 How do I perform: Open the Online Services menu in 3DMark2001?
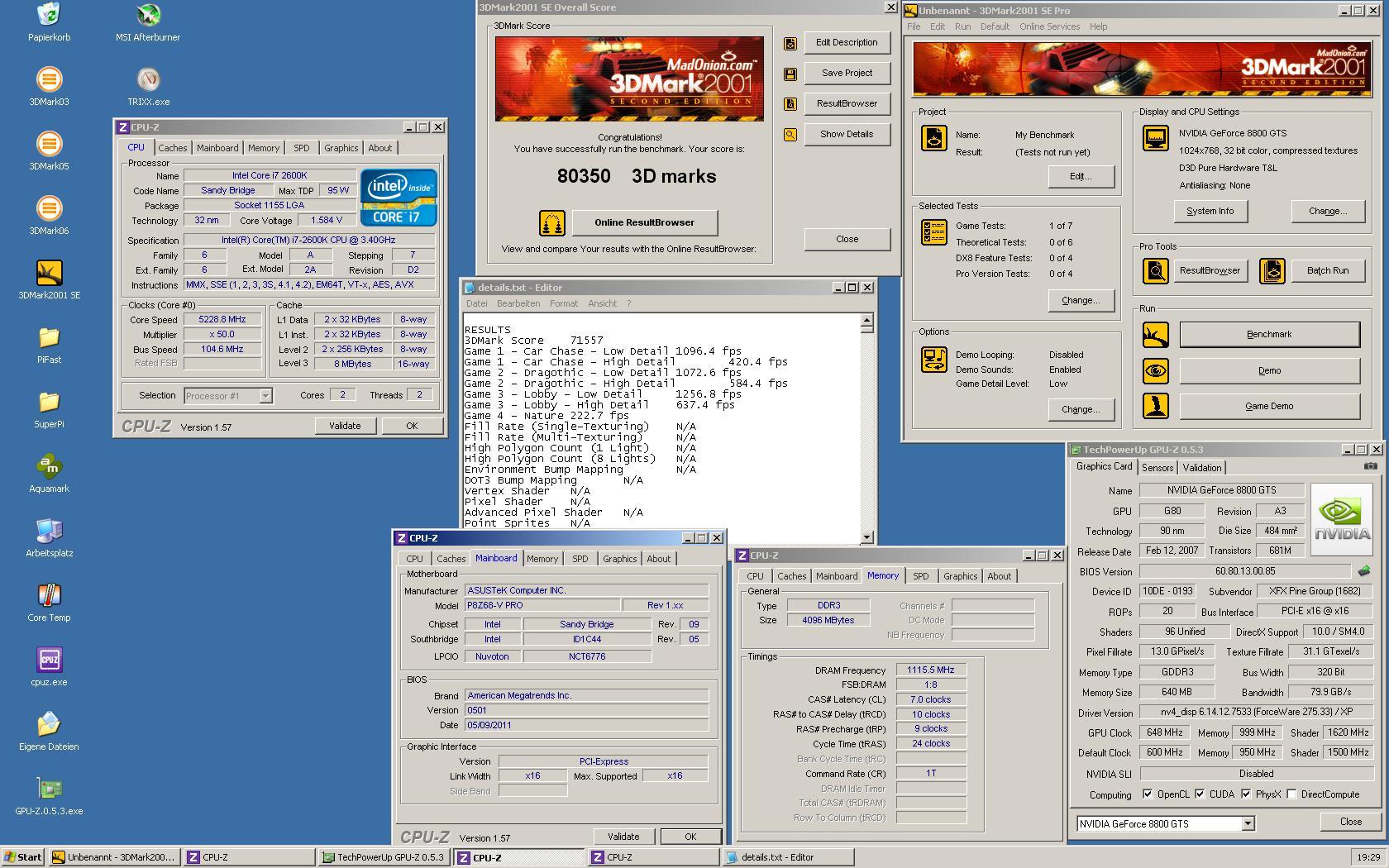pyautogui.click(x=1049, y=26)
